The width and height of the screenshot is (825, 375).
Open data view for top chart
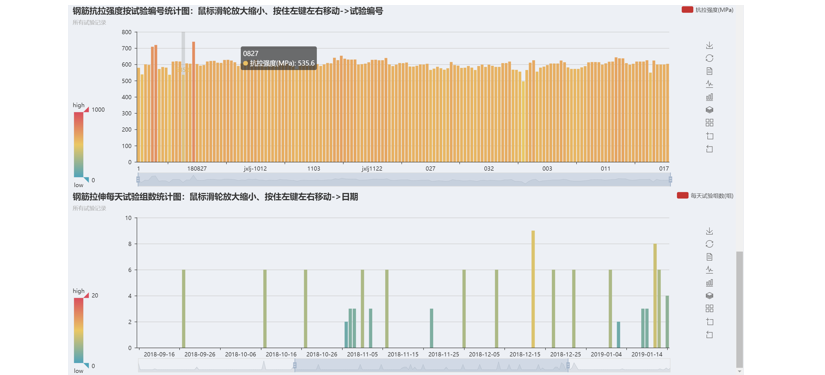click(709, 71)
